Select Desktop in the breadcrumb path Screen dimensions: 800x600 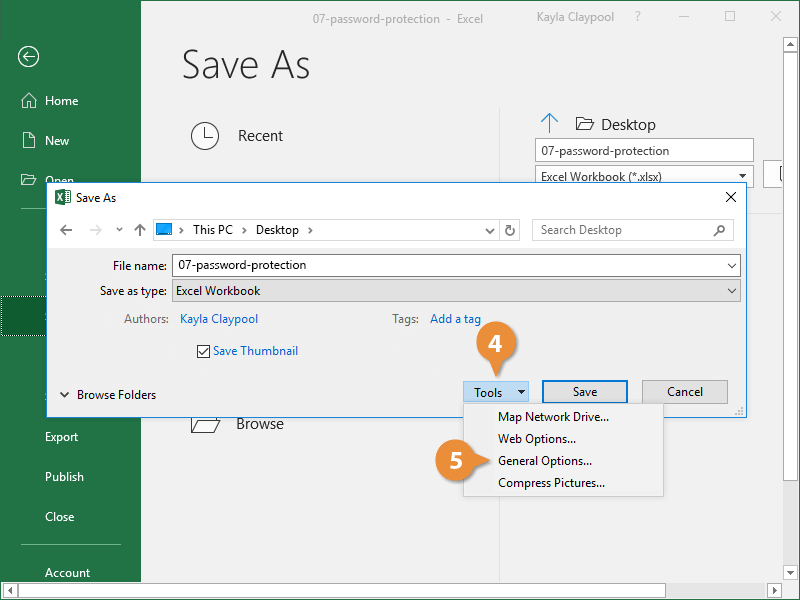point(277,230)
